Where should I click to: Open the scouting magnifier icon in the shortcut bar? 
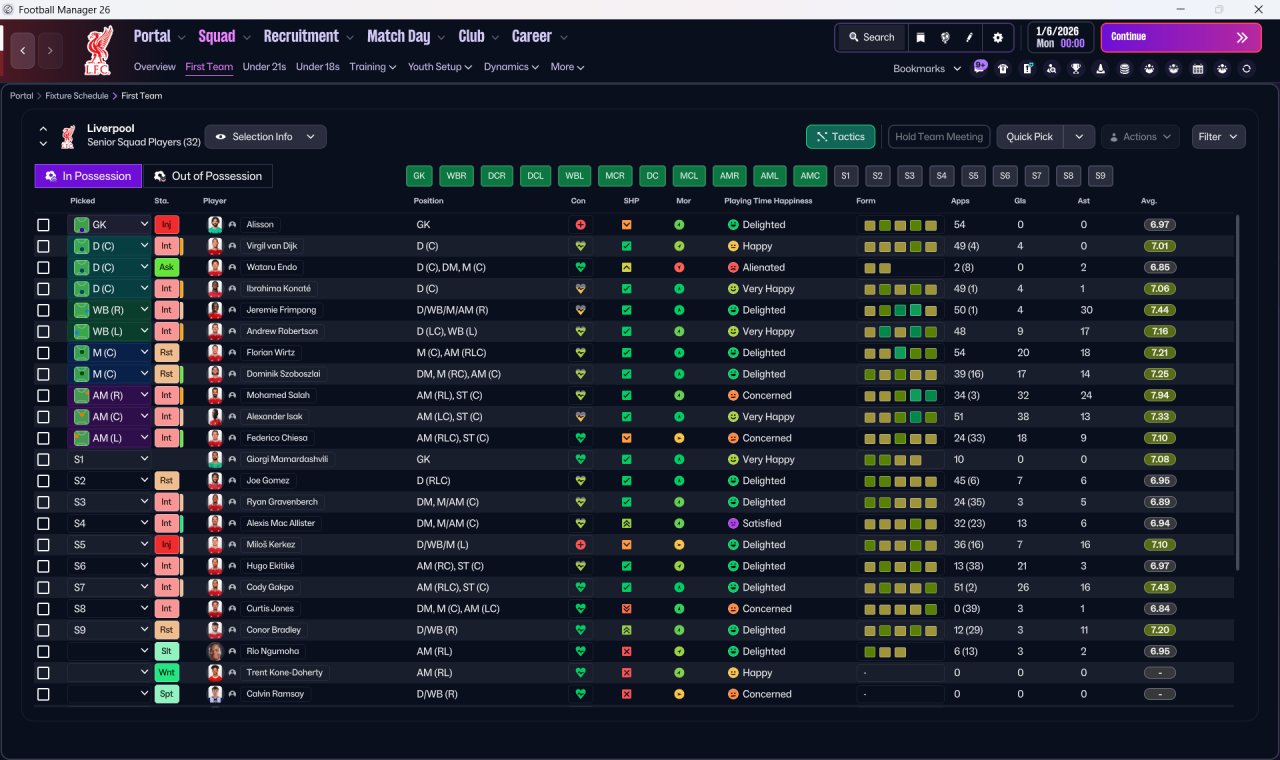pos(1052,69)
